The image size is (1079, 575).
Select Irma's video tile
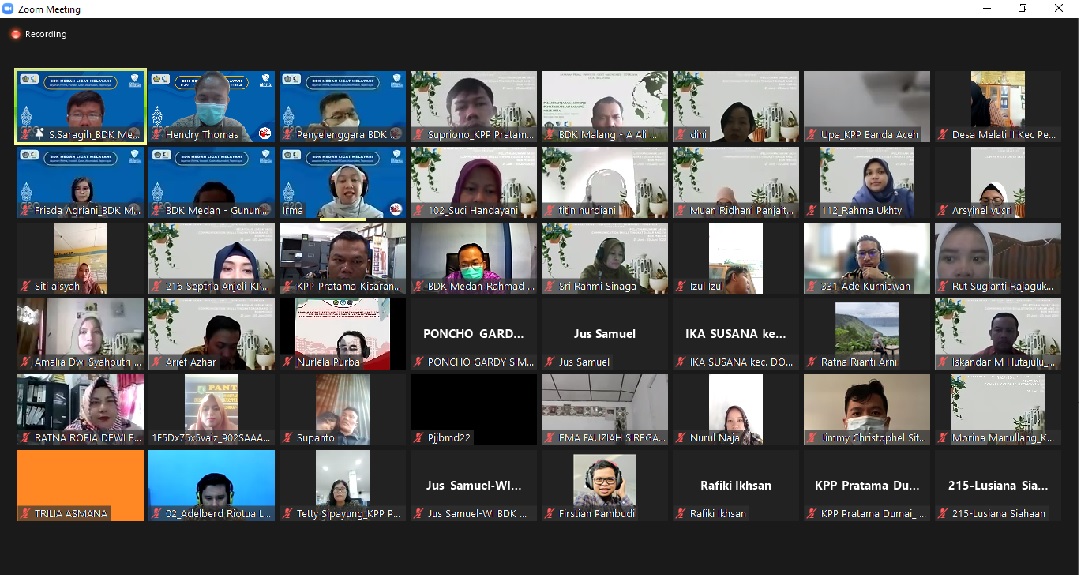tap(343, 182)
